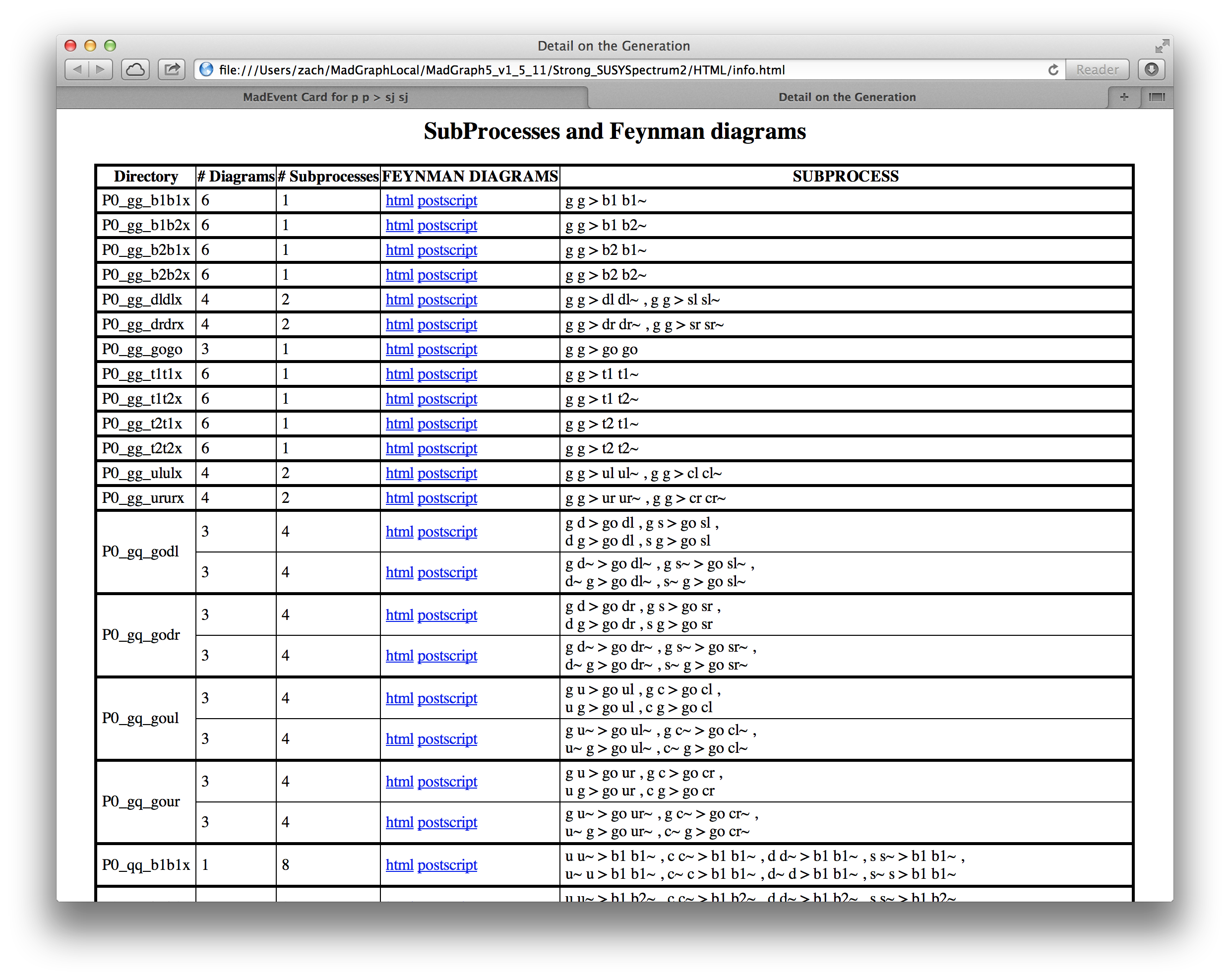Open html link for P0_gg_ururx row
This screenshot has height=980, width=1230.
pyautogui.click(x=399, y=498)
